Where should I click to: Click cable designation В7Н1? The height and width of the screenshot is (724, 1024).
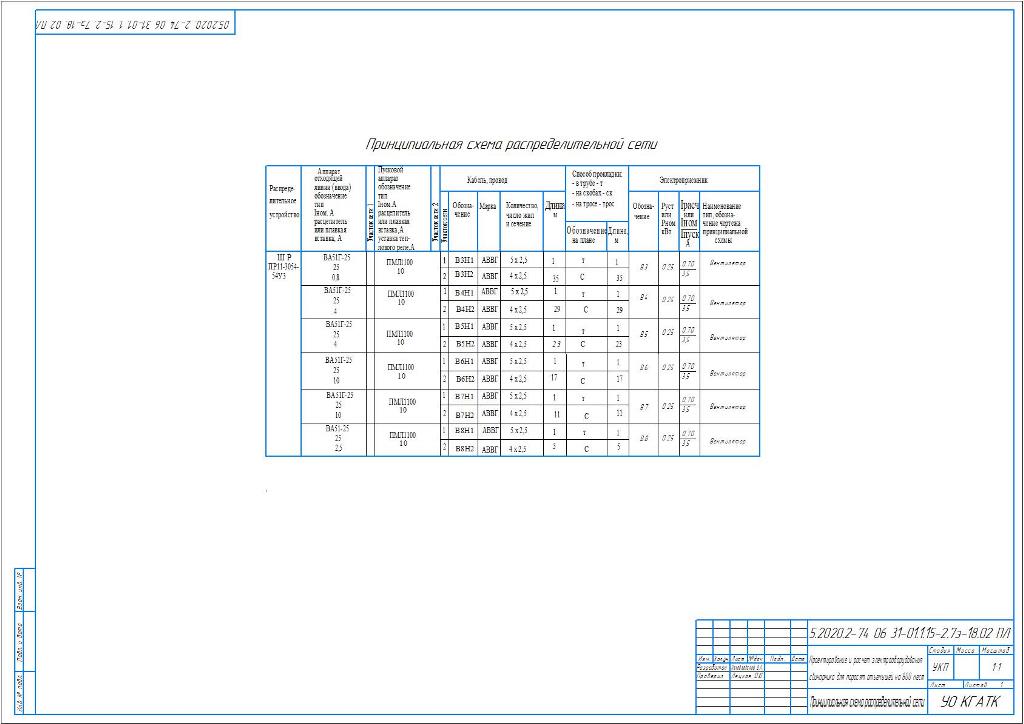[464, 396]
